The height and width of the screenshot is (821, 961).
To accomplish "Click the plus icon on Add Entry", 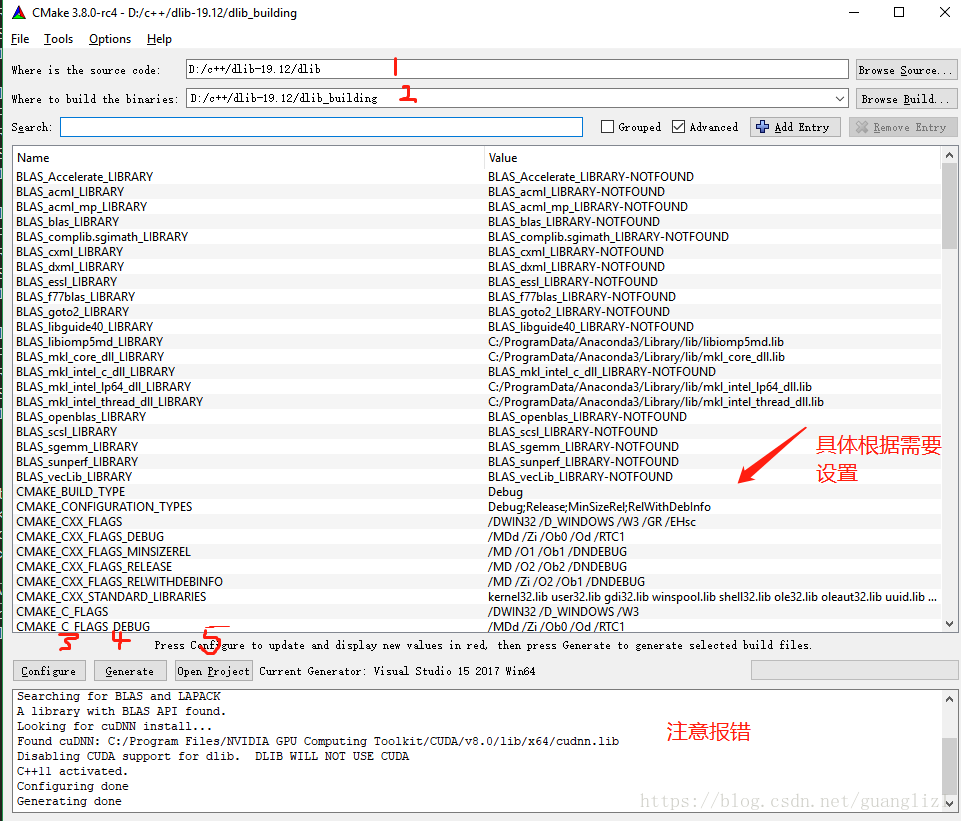I will [x=762, y=127].
